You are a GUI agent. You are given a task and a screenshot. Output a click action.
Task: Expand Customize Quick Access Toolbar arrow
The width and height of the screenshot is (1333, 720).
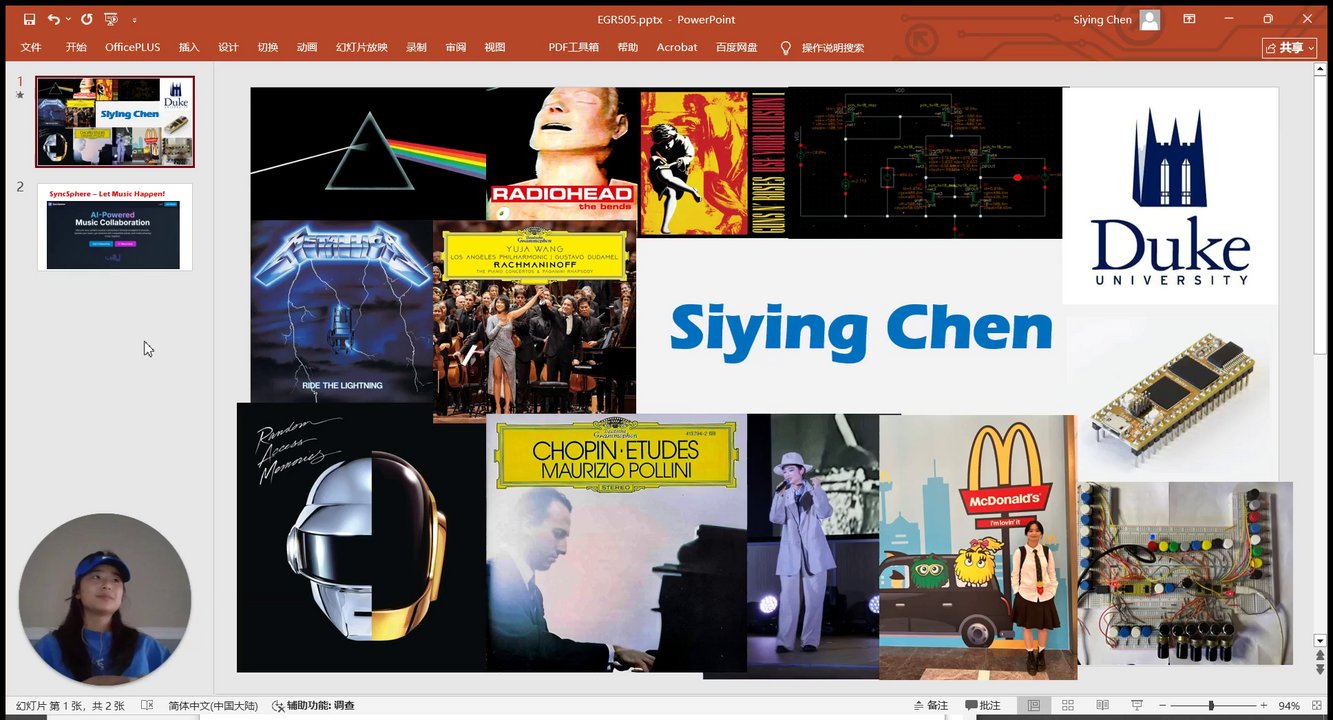click(134, 20)
